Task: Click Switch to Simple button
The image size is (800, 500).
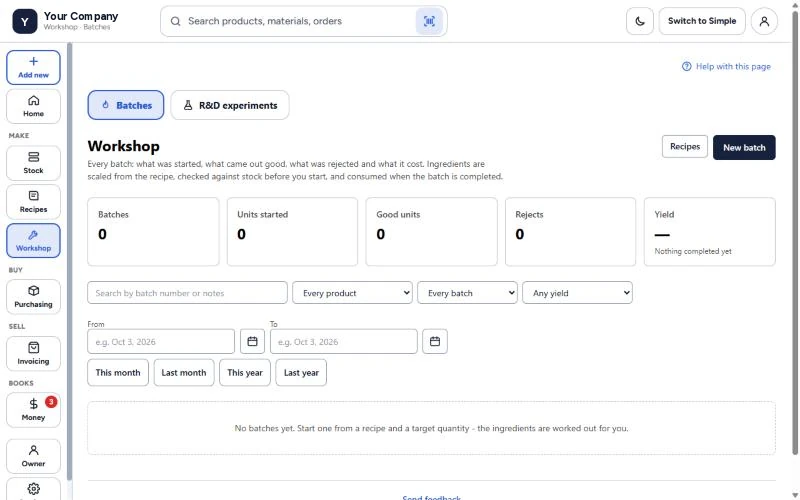Action: pos(702,21)
